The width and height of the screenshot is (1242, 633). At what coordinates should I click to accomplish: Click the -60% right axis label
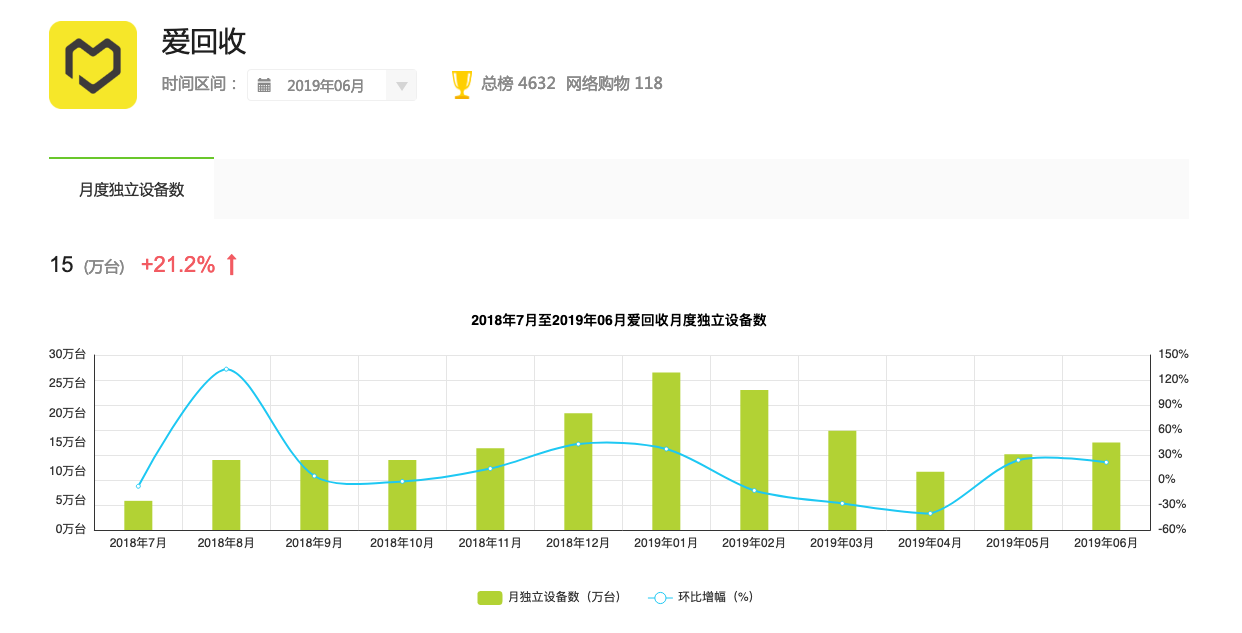click(1173, 529)
